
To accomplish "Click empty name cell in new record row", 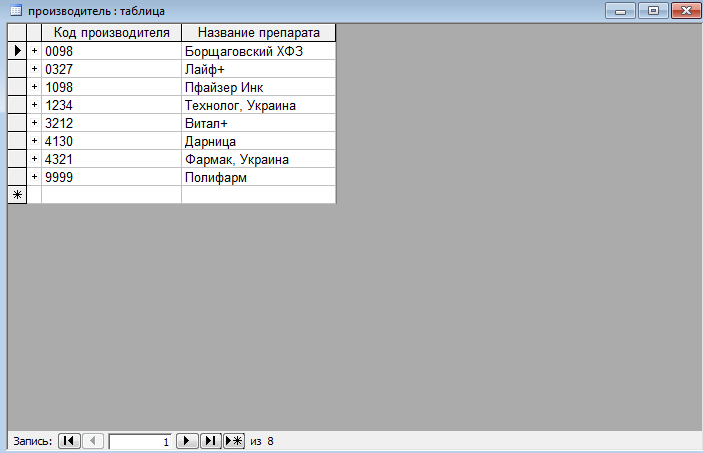I will pyautogui.click(x=259, y=195).
